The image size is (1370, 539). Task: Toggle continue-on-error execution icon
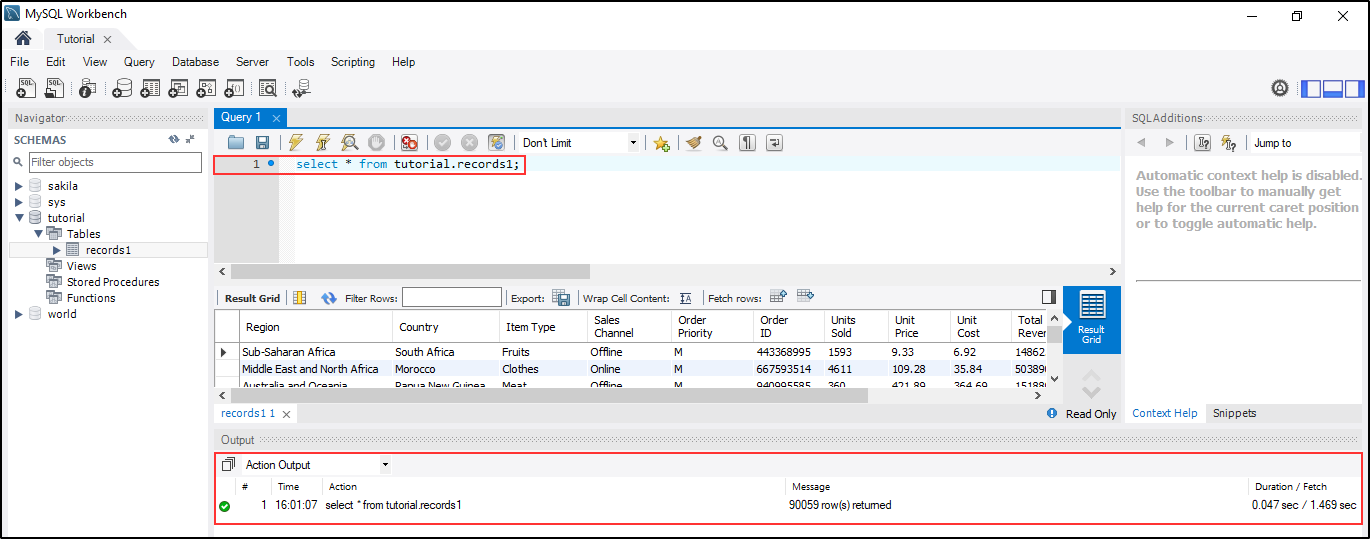409,143
